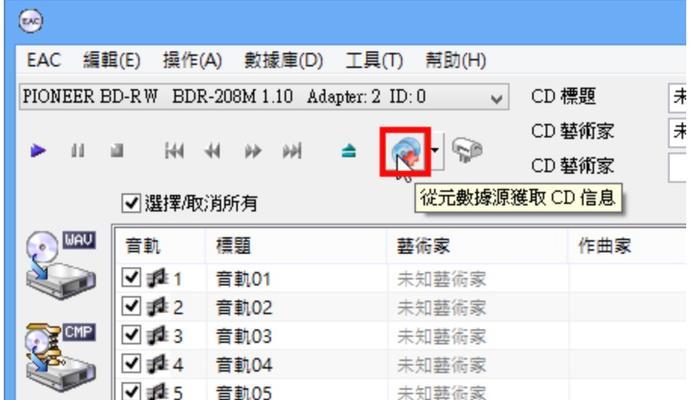Select title 音軌01
This screenshot has width=696, height=400.
[243, 279]
